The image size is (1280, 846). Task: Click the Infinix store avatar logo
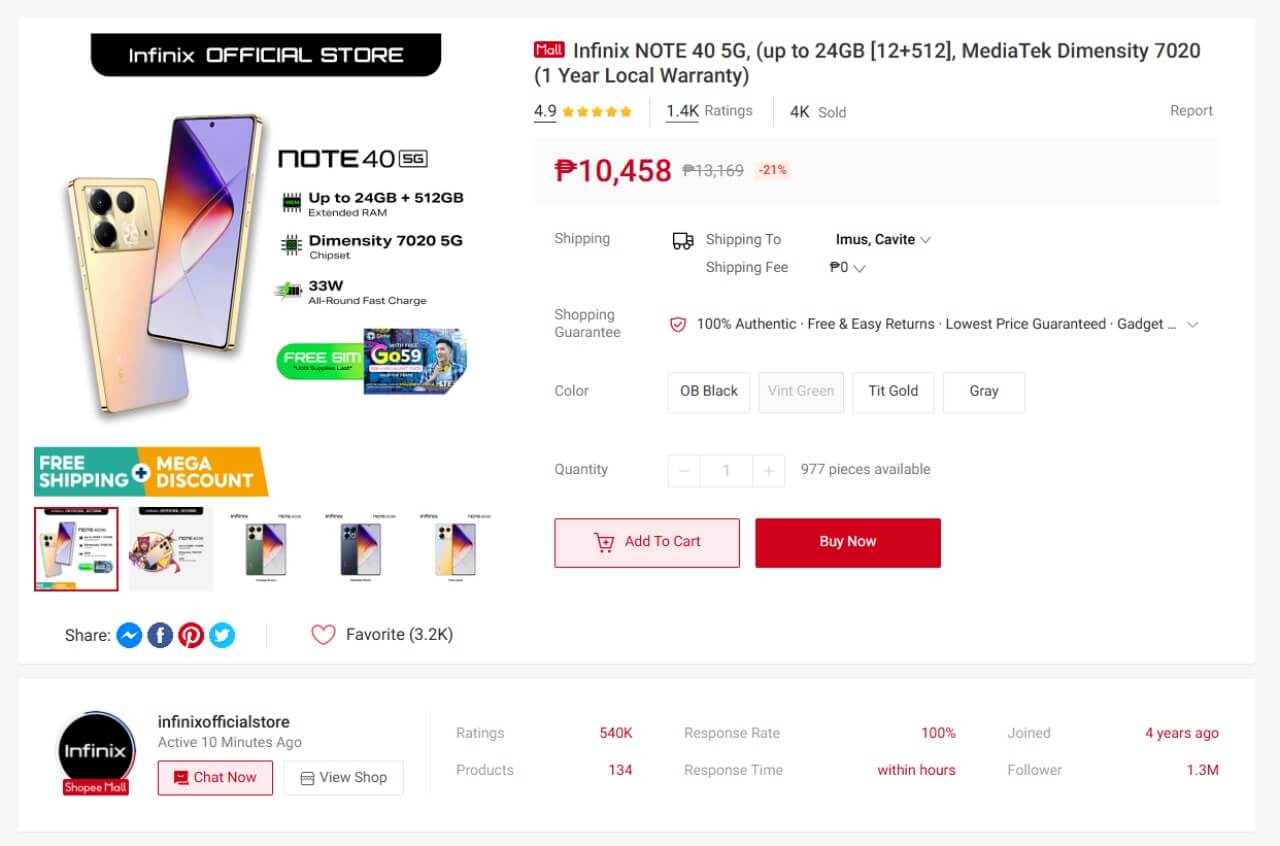96,750
